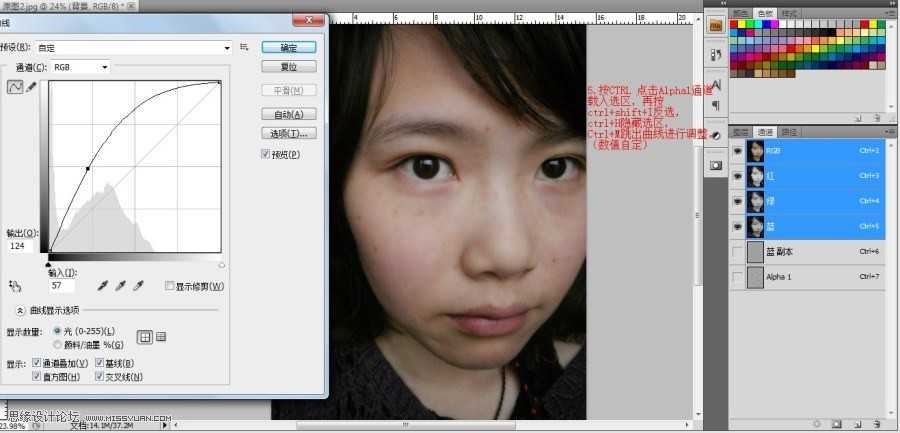Image resolution: width=900 pixels, height=433 pixels.
Task: Pick the first red swatch color
Action: pos(734,24)
